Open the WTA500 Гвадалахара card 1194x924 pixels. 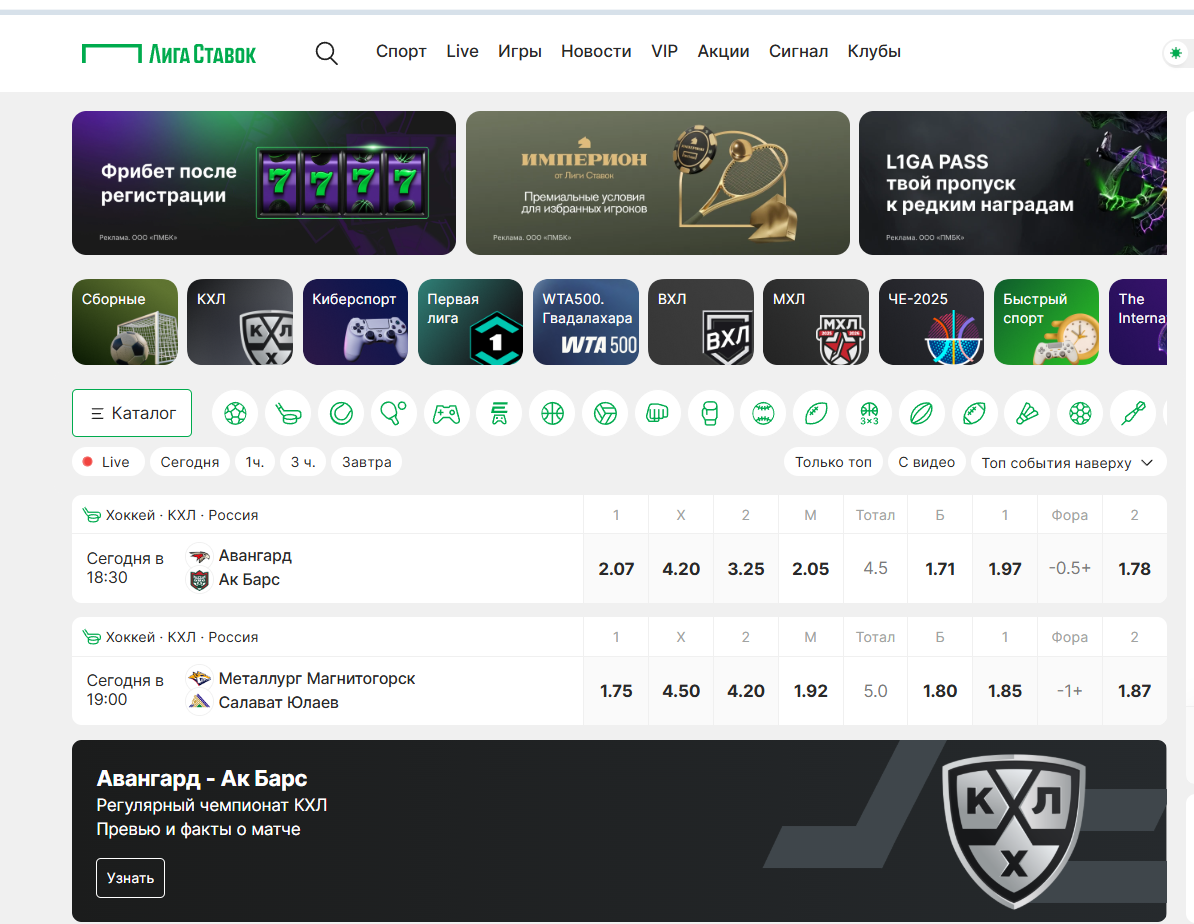pos(586,322)
